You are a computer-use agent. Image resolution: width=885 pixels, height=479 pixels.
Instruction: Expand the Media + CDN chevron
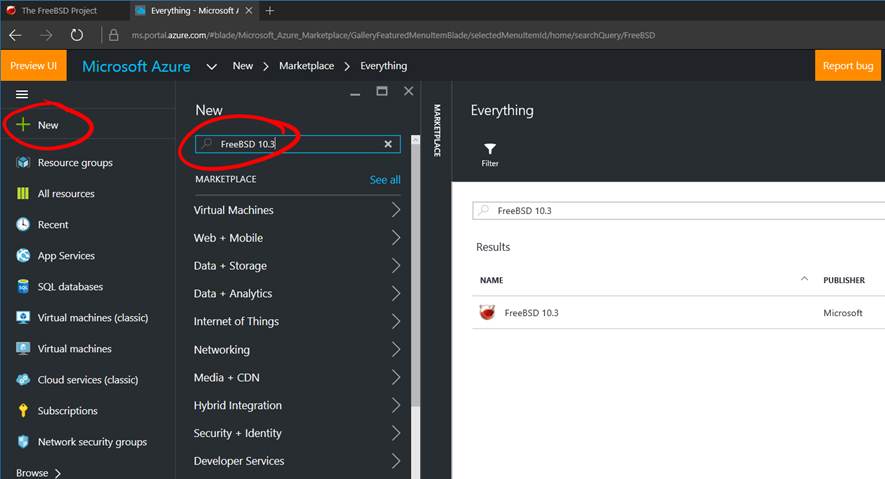click(x=396, y=377)
